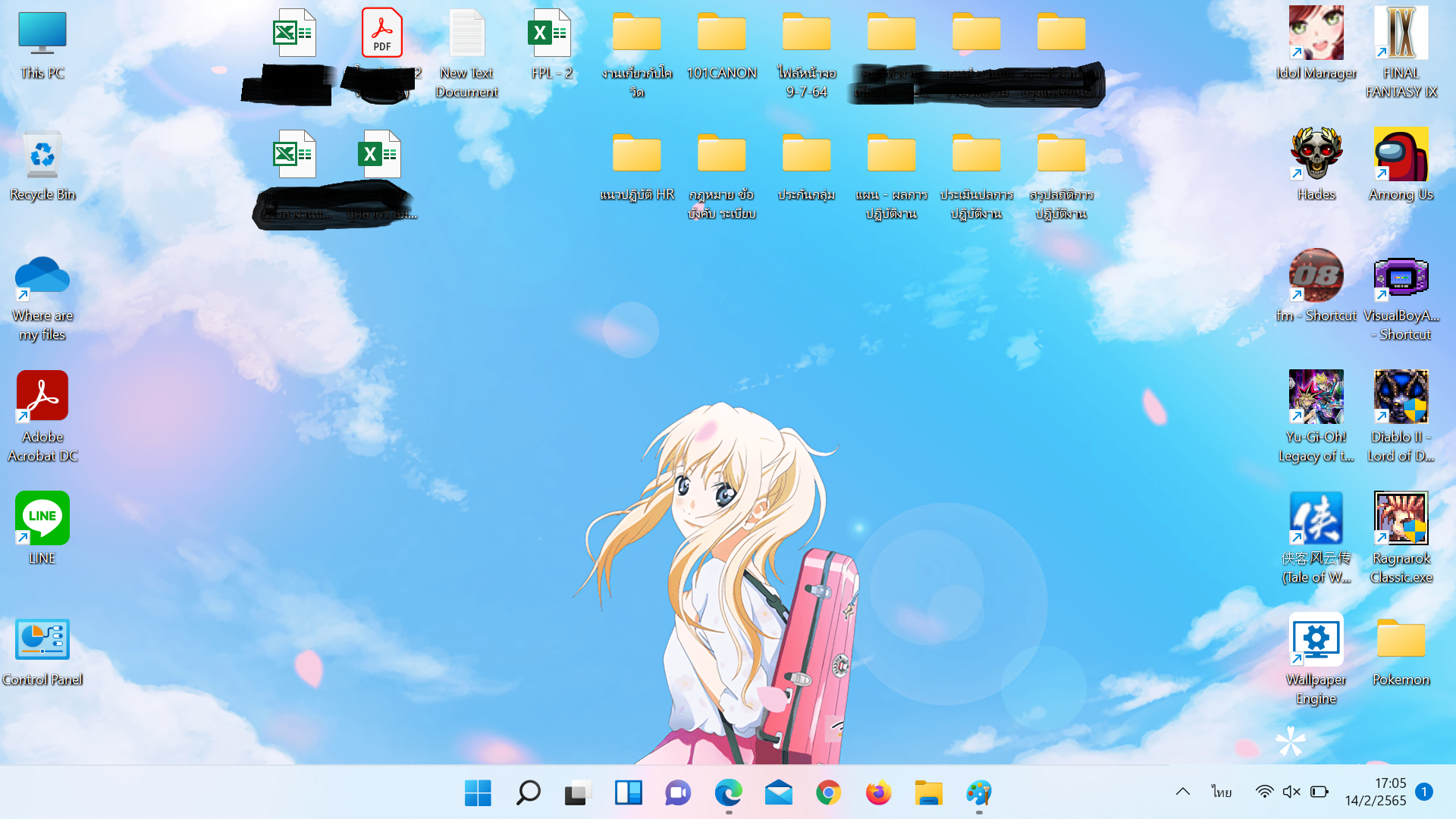Image resolution: width=1456 pixels, height=819 pixels.
Task: Select the PDF file icon
Action: [x=381, y=34]
